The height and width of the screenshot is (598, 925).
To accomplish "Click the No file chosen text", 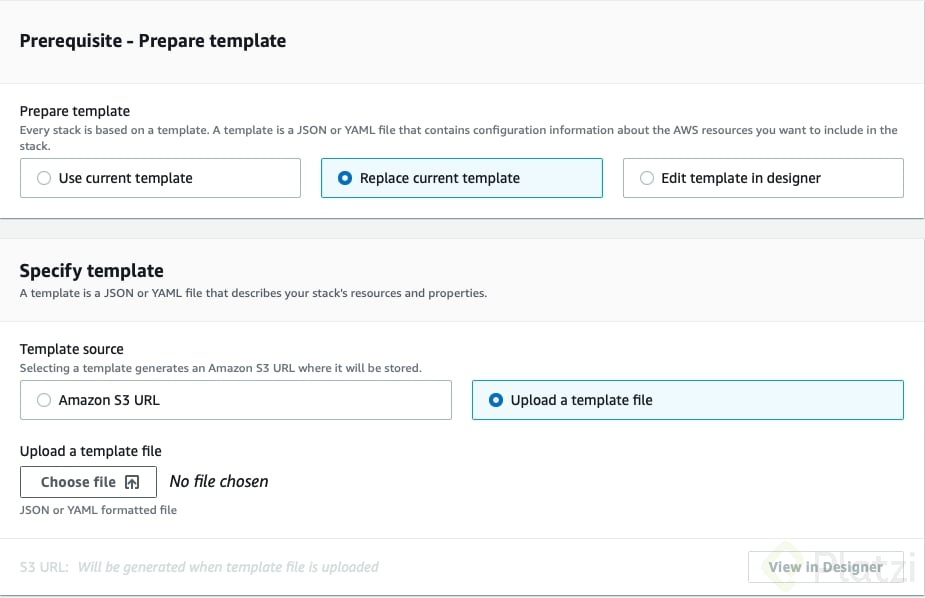I will point(219,482).
